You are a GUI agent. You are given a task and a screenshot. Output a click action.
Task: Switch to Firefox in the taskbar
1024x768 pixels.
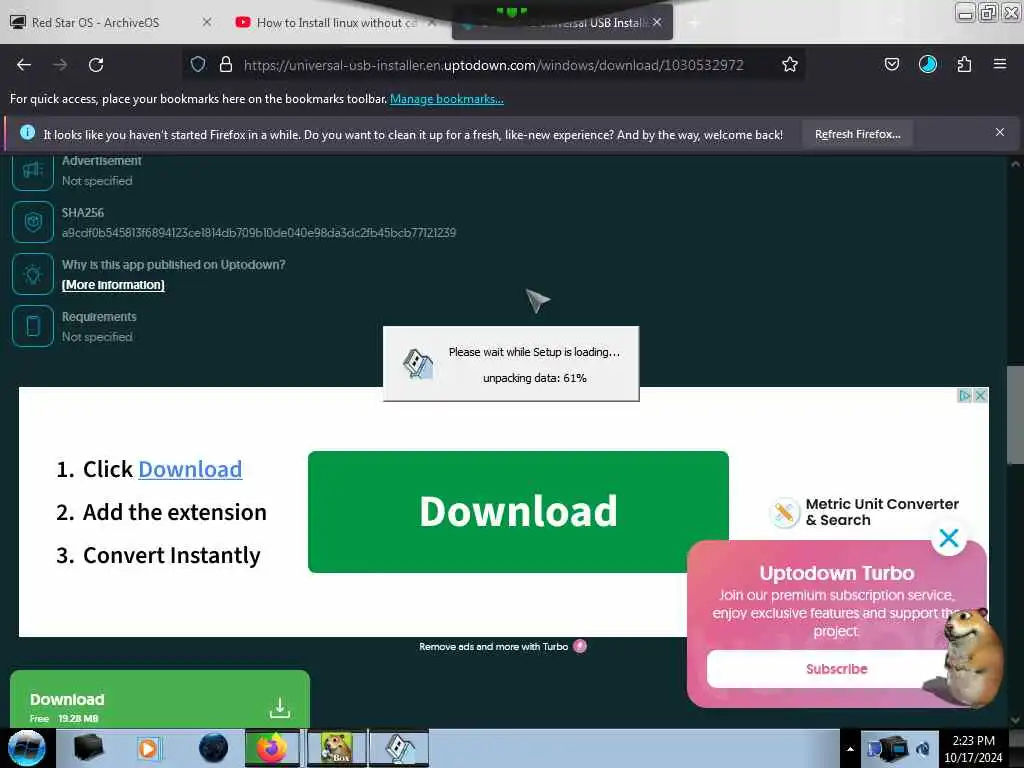point(272,748)
